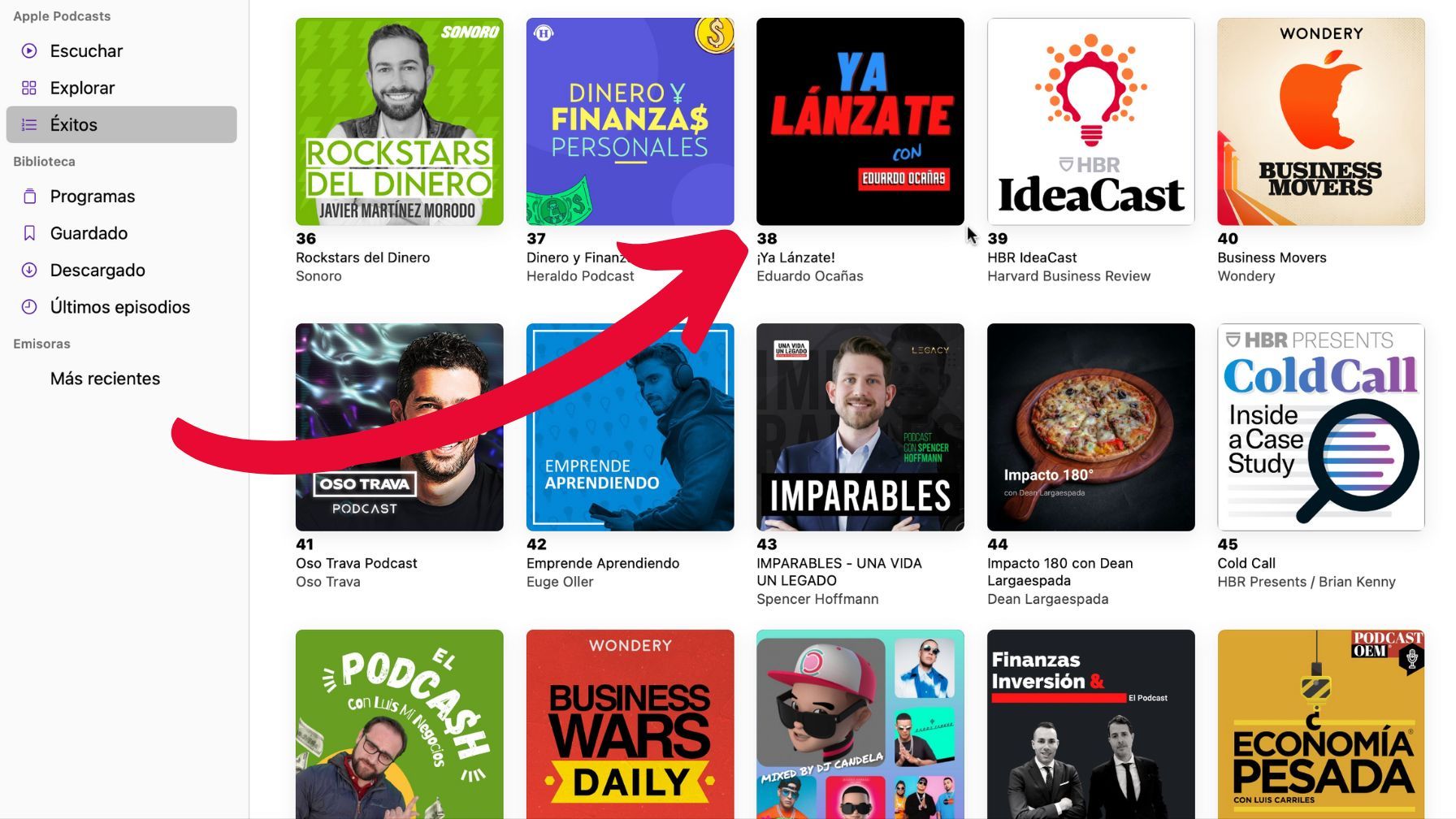Open Business Wars Daily artwork
Image resolution: width=1456 pixels, height=819 pixels.
[x=630, y=724]
